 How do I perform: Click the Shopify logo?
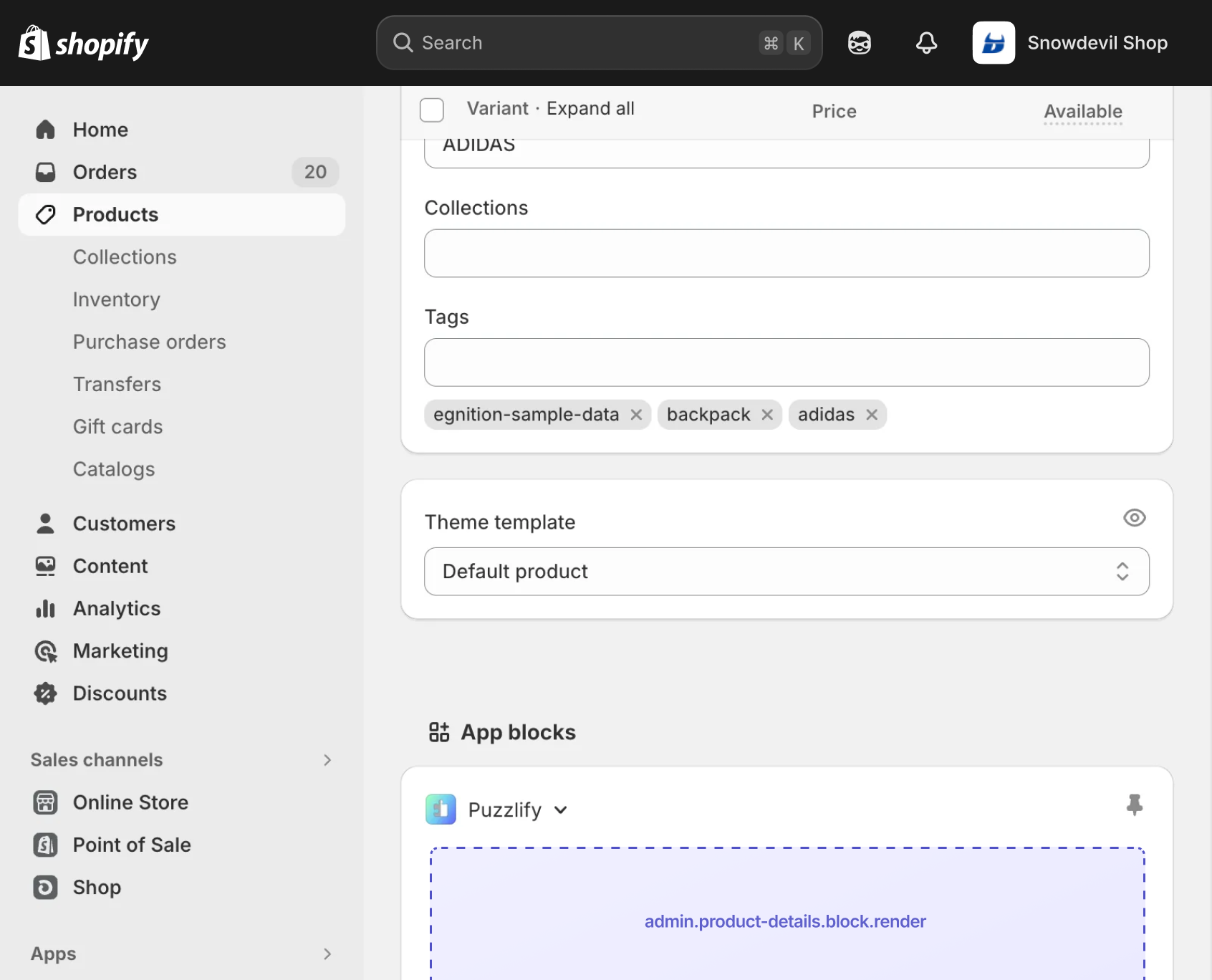[83, 43]
